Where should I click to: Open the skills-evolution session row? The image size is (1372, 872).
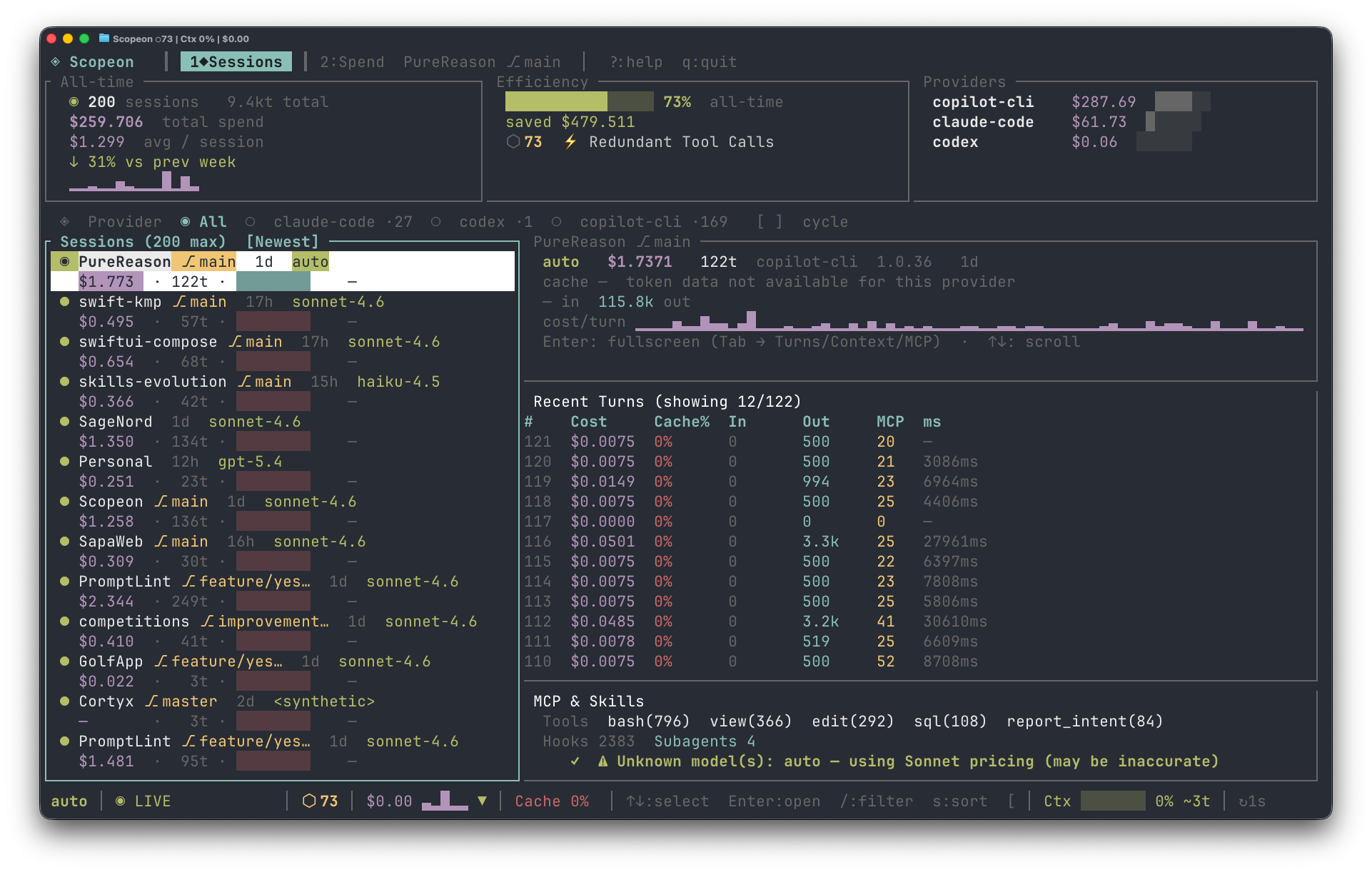(283, 392)
